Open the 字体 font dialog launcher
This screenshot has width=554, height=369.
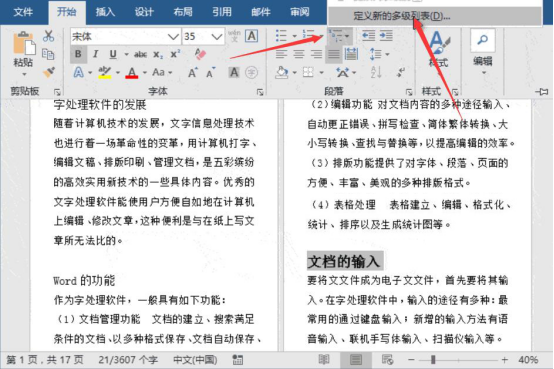click(260, 92)
